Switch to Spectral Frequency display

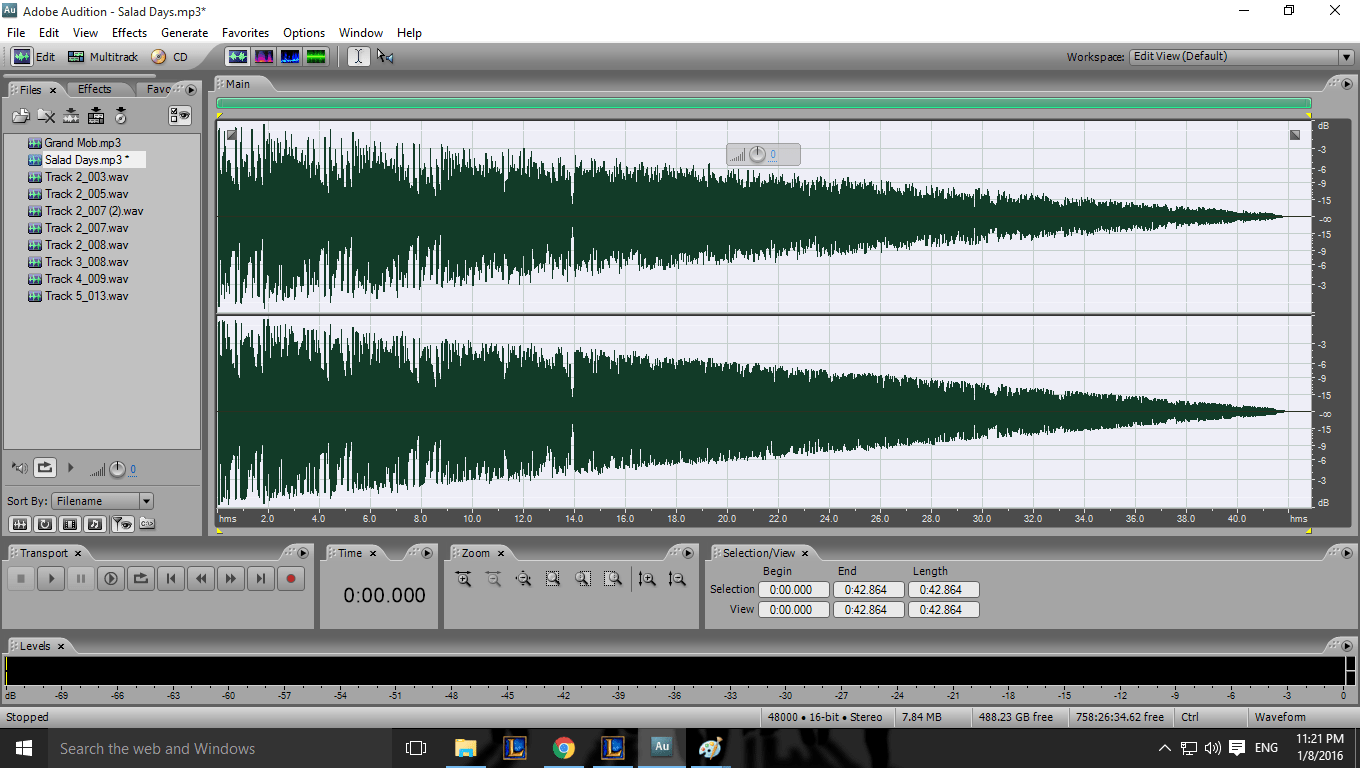264,57
